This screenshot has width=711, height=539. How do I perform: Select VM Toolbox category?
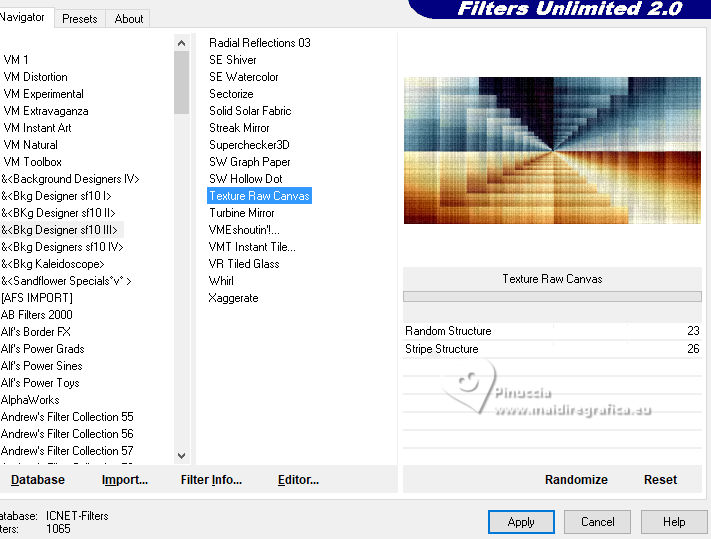tap(33, 162)
